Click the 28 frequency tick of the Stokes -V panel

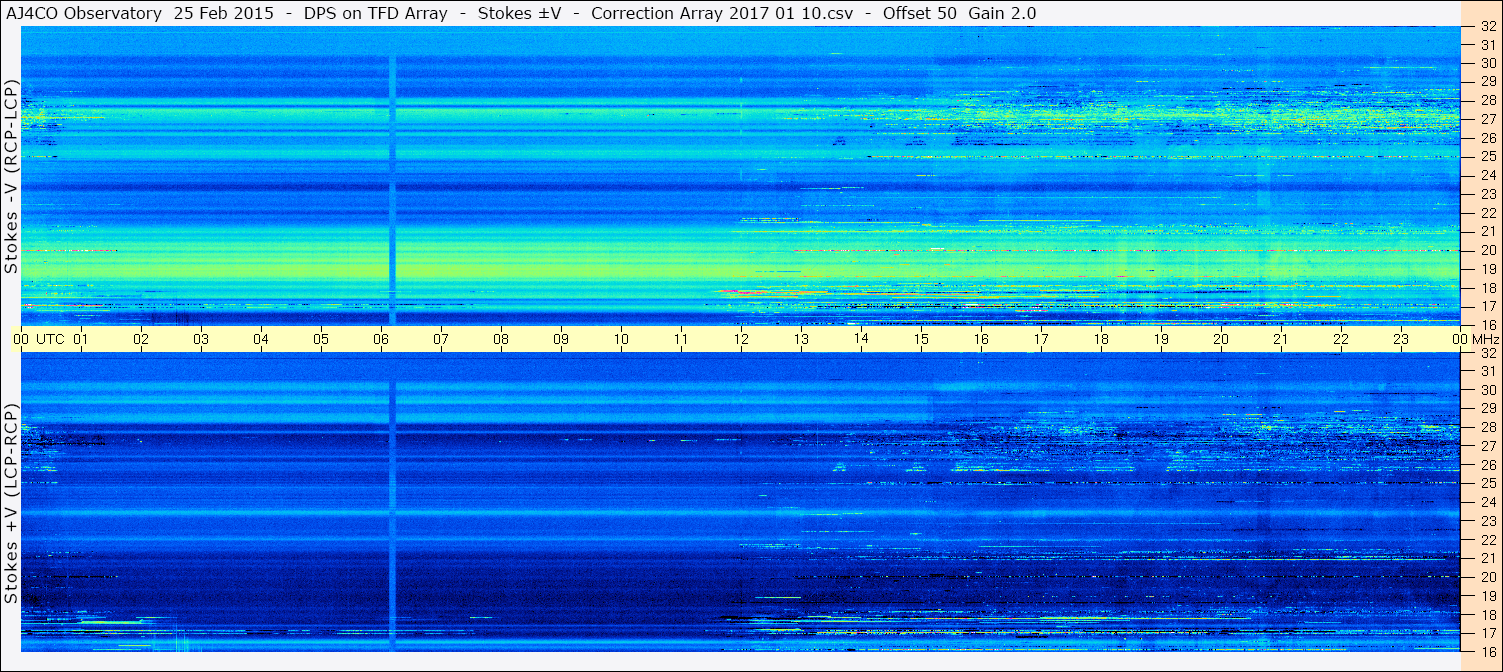pyautogui.click(x=1487, y=100)
